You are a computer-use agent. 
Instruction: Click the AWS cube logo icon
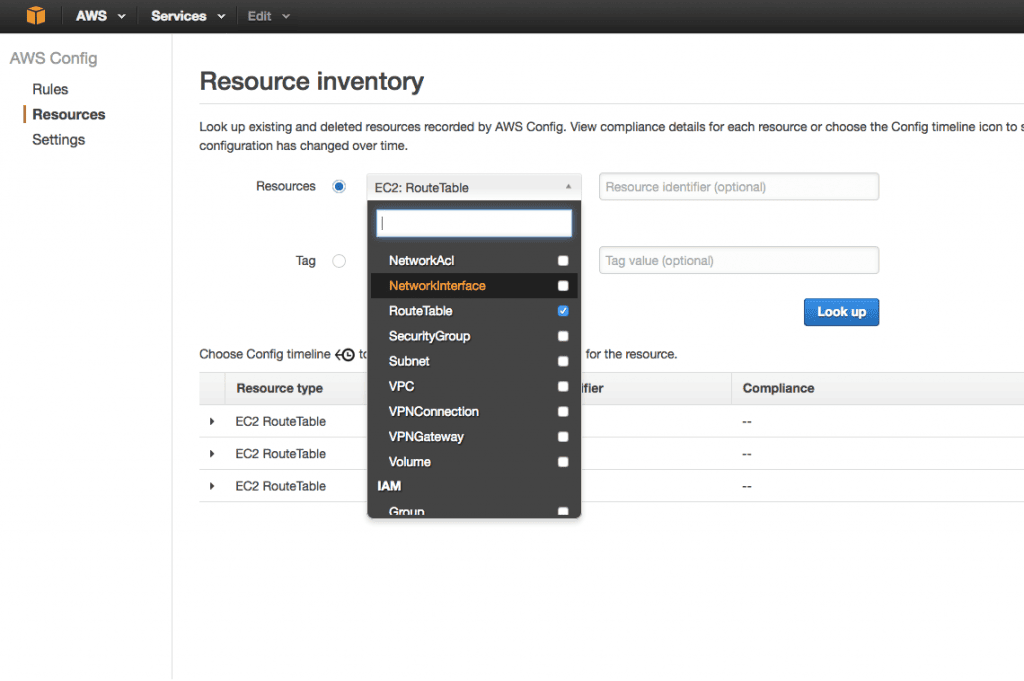(36, 15)
